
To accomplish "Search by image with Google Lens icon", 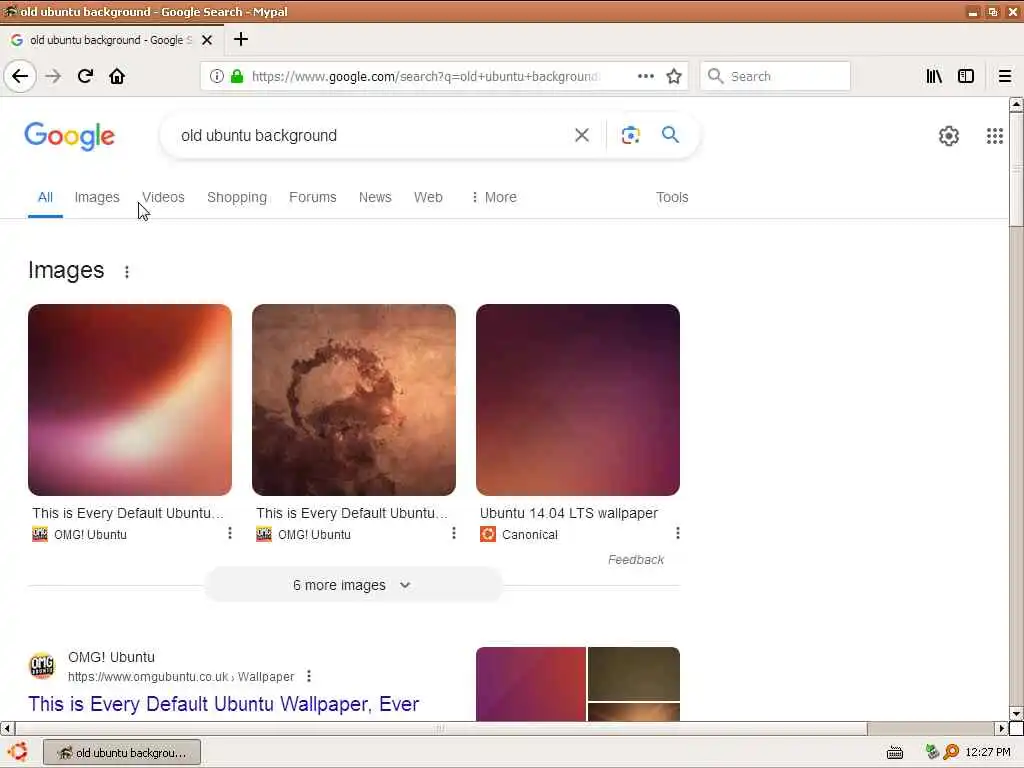I will pos(630,135).
